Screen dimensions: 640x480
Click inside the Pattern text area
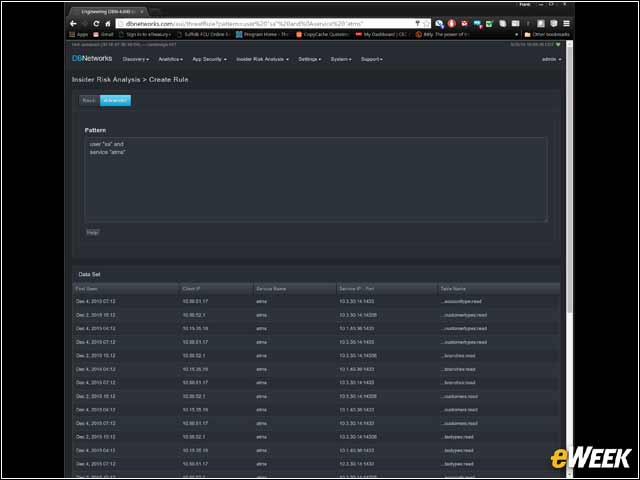pos(316,180)
